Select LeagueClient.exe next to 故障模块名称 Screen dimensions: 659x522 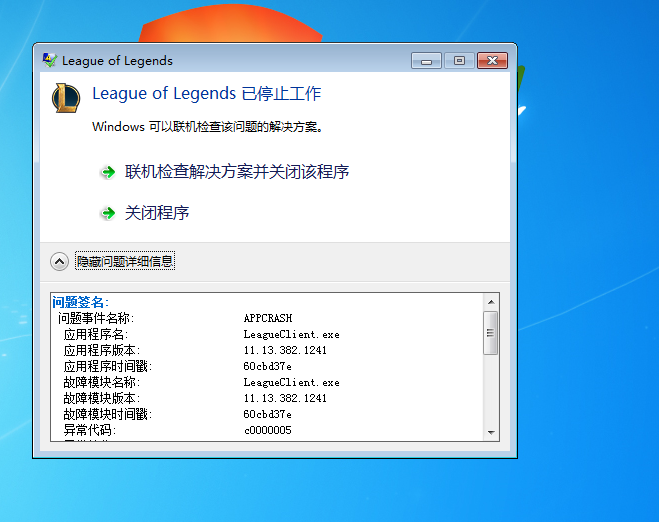291,382
